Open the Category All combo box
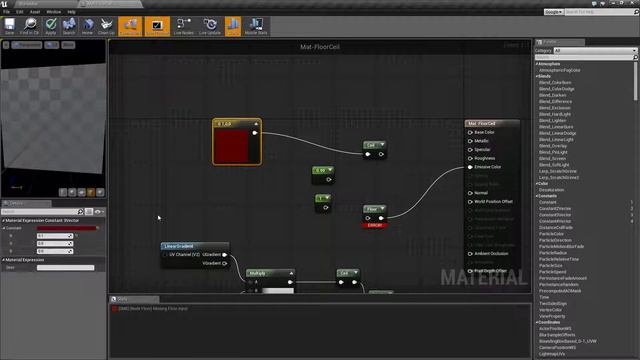640x360 pixels. coord(595,51)
